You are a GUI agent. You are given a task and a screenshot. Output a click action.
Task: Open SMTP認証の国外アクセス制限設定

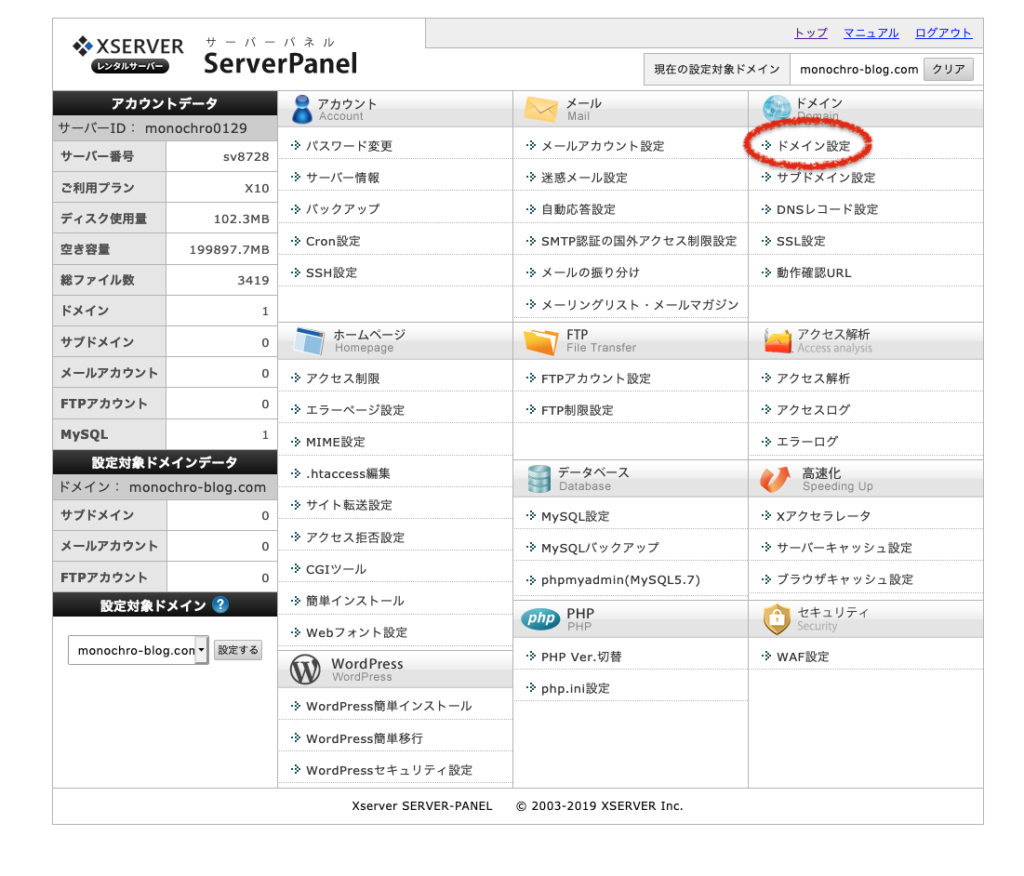tap(639, 241)
